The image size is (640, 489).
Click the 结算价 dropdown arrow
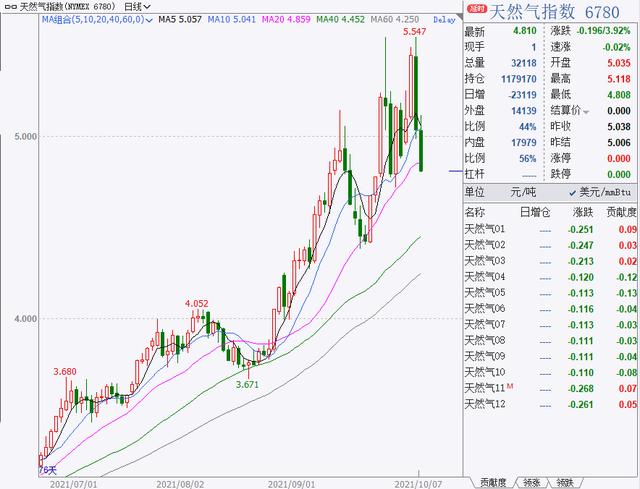point(586,112)
